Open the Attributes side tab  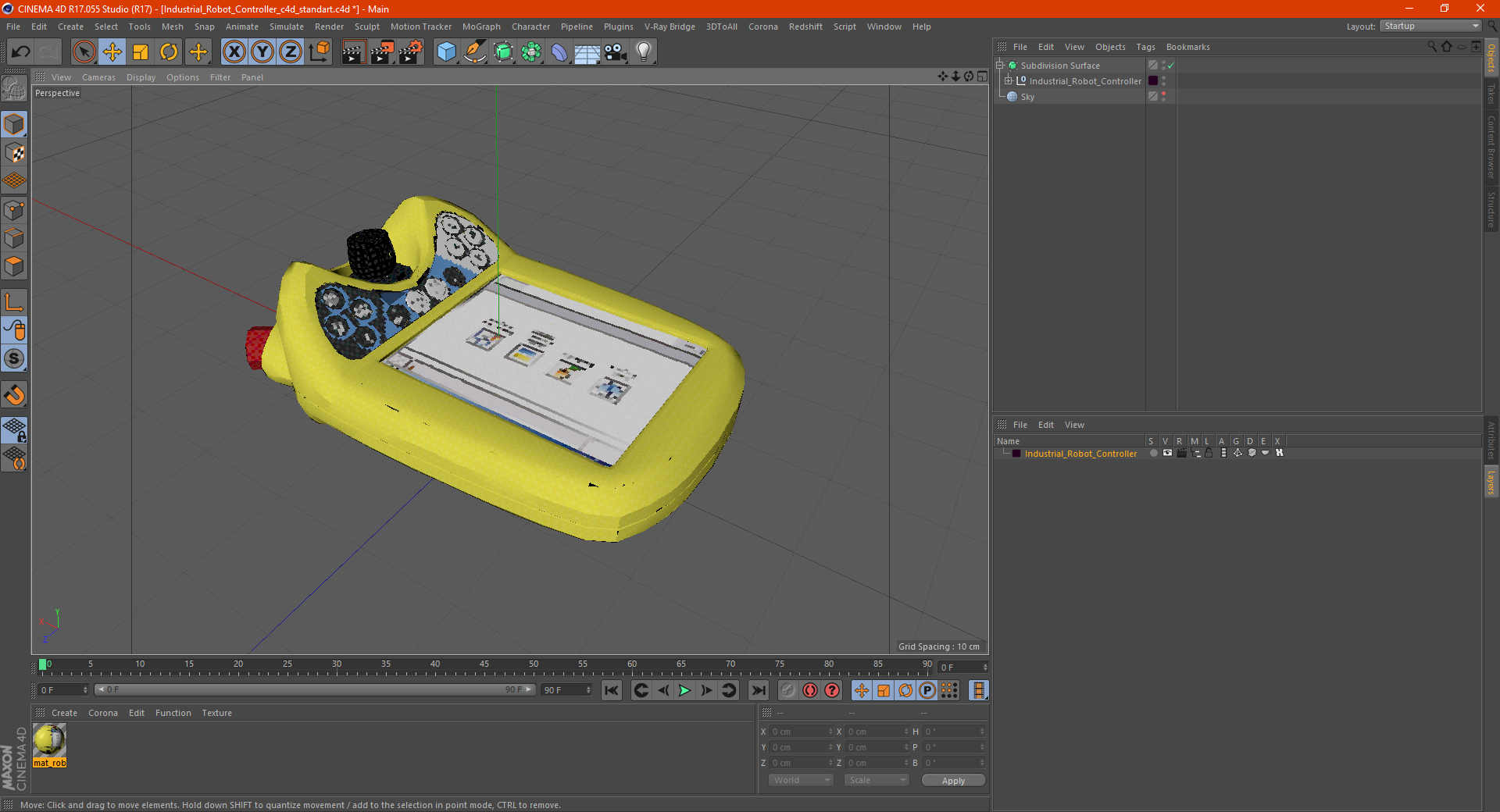pos(1491,440)
